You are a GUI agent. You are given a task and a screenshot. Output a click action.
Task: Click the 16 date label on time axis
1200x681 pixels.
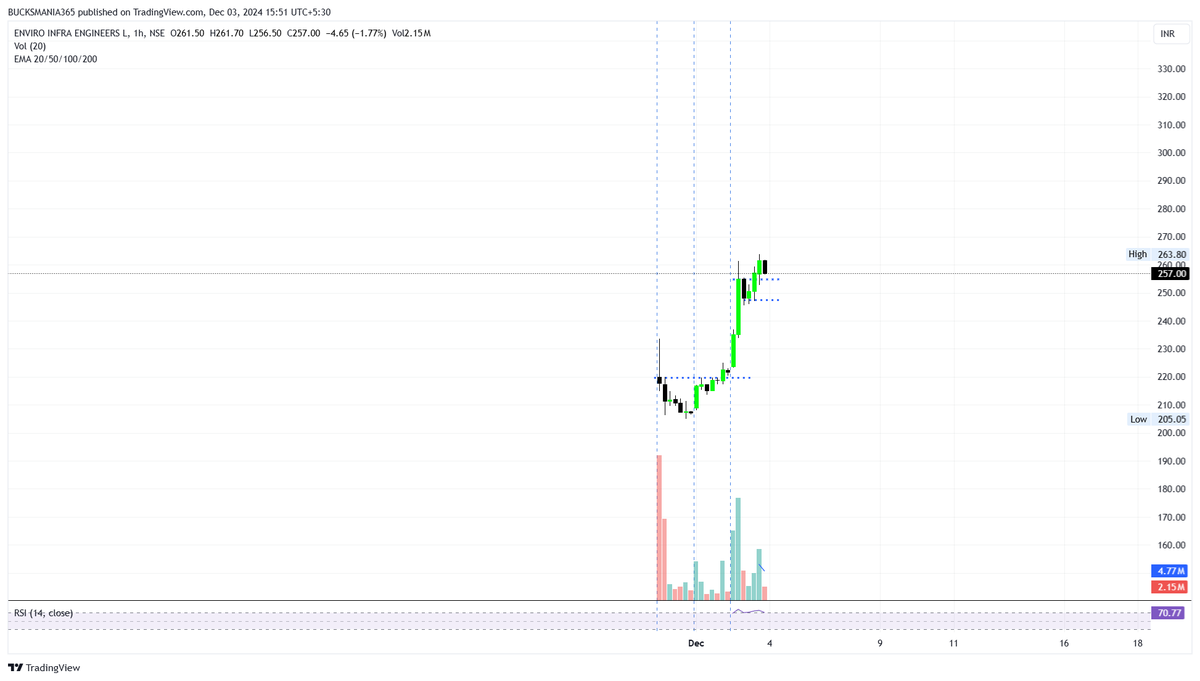1064,643
